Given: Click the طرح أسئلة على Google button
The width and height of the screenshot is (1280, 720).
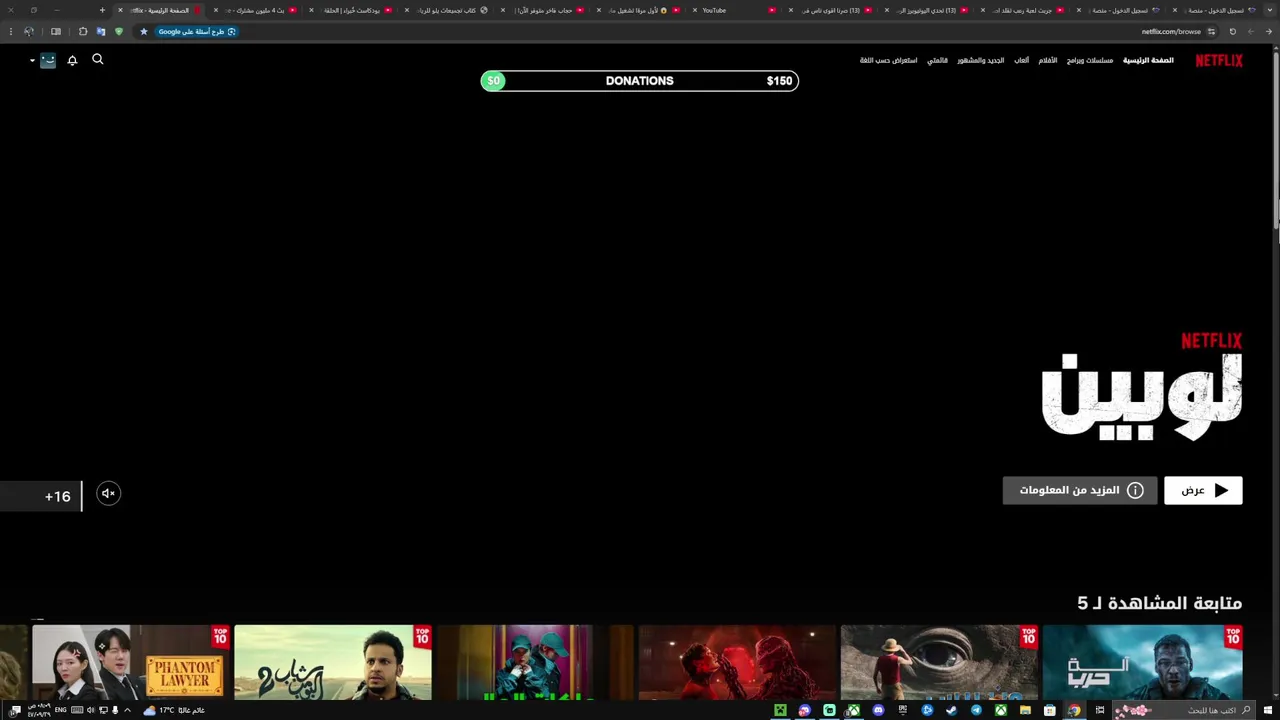Looking at the screenshot, I should pyautogui.click(x=197, y=31).
